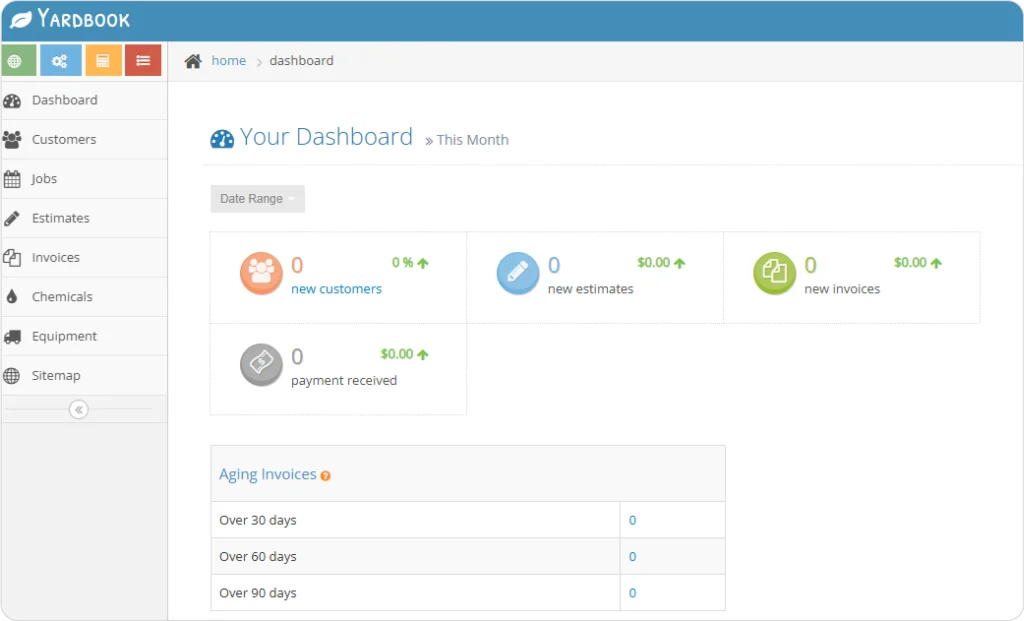Click the Over 30 days invoice count
The image size is (1024, 621).
pos(632,520)
